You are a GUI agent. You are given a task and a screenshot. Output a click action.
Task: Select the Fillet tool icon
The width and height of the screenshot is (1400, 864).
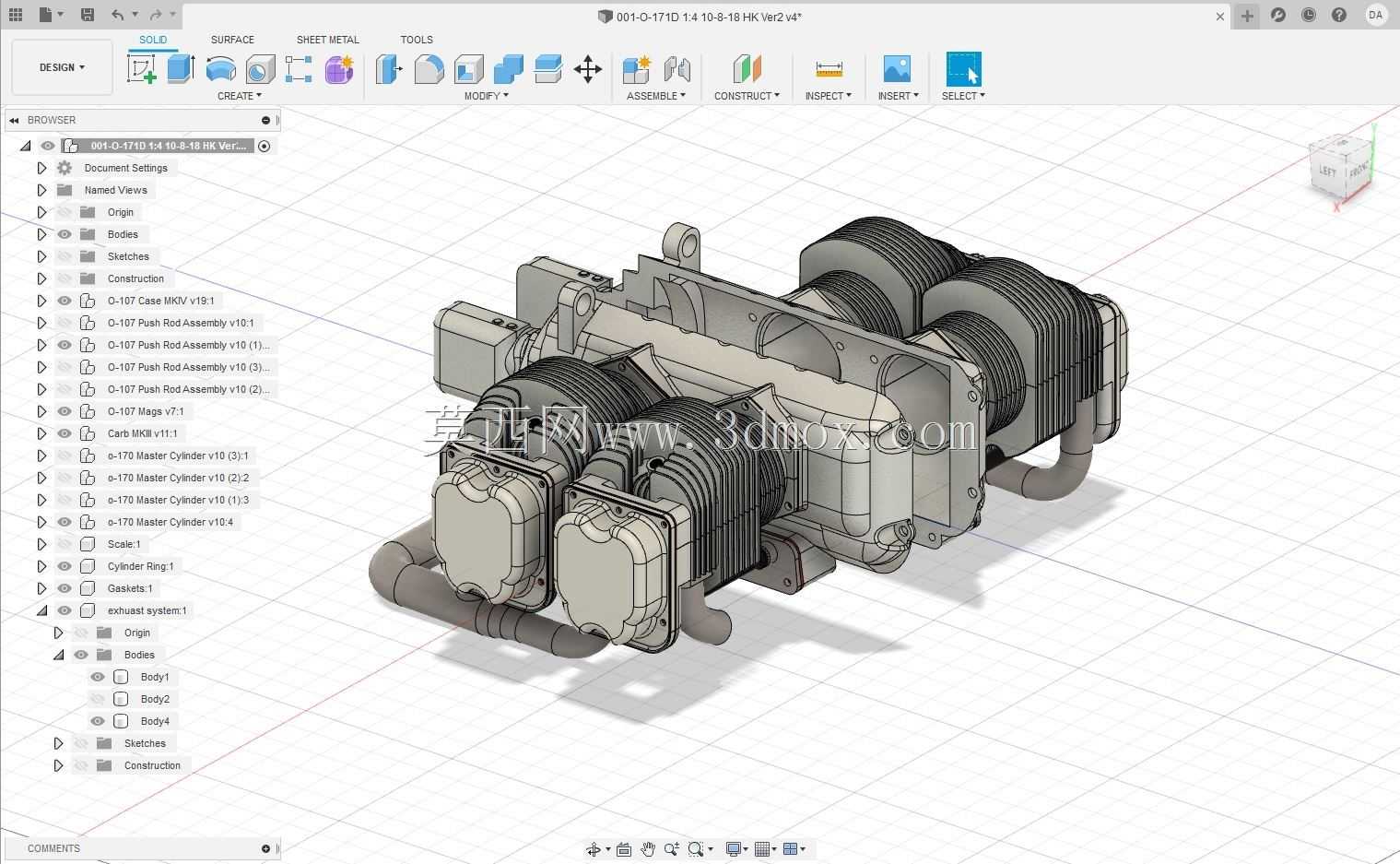pos(429,69)
